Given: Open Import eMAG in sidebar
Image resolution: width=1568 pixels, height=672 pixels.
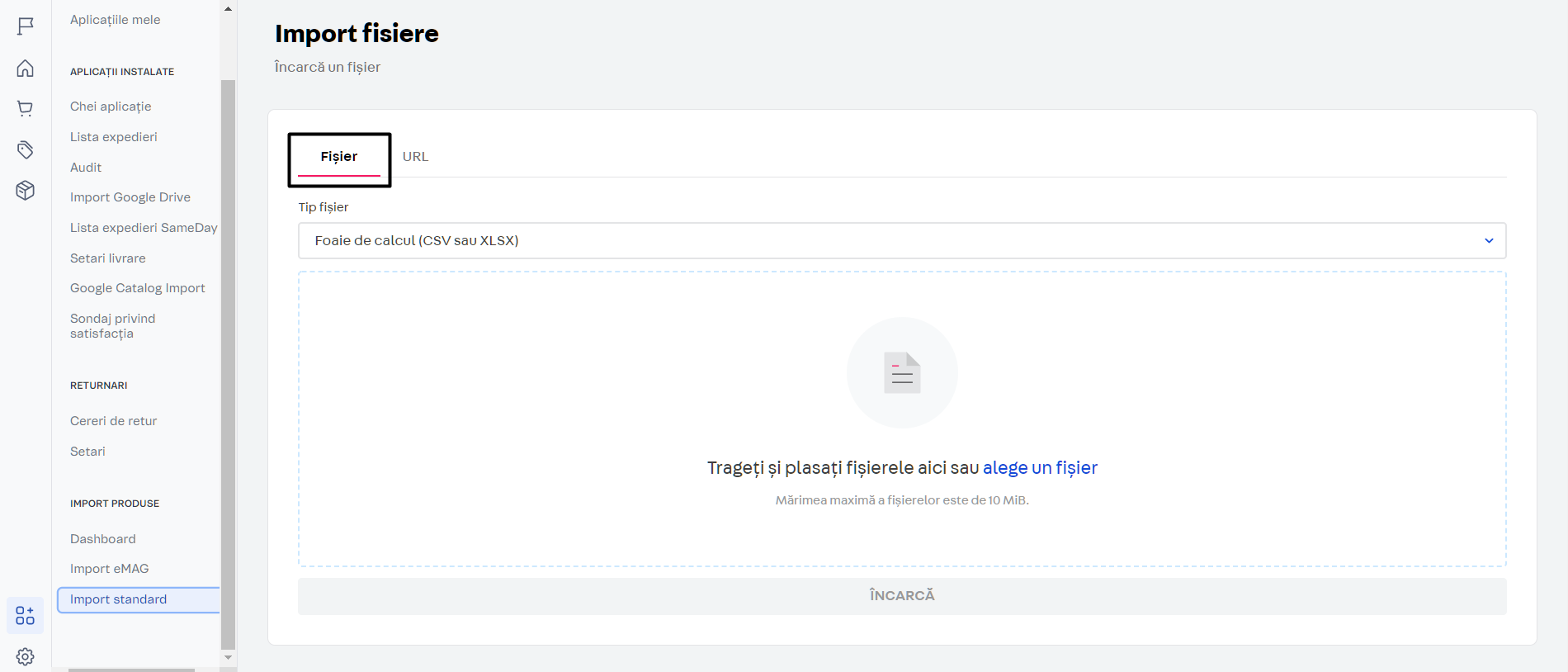Looking at the screenshot, I should 110,569.
